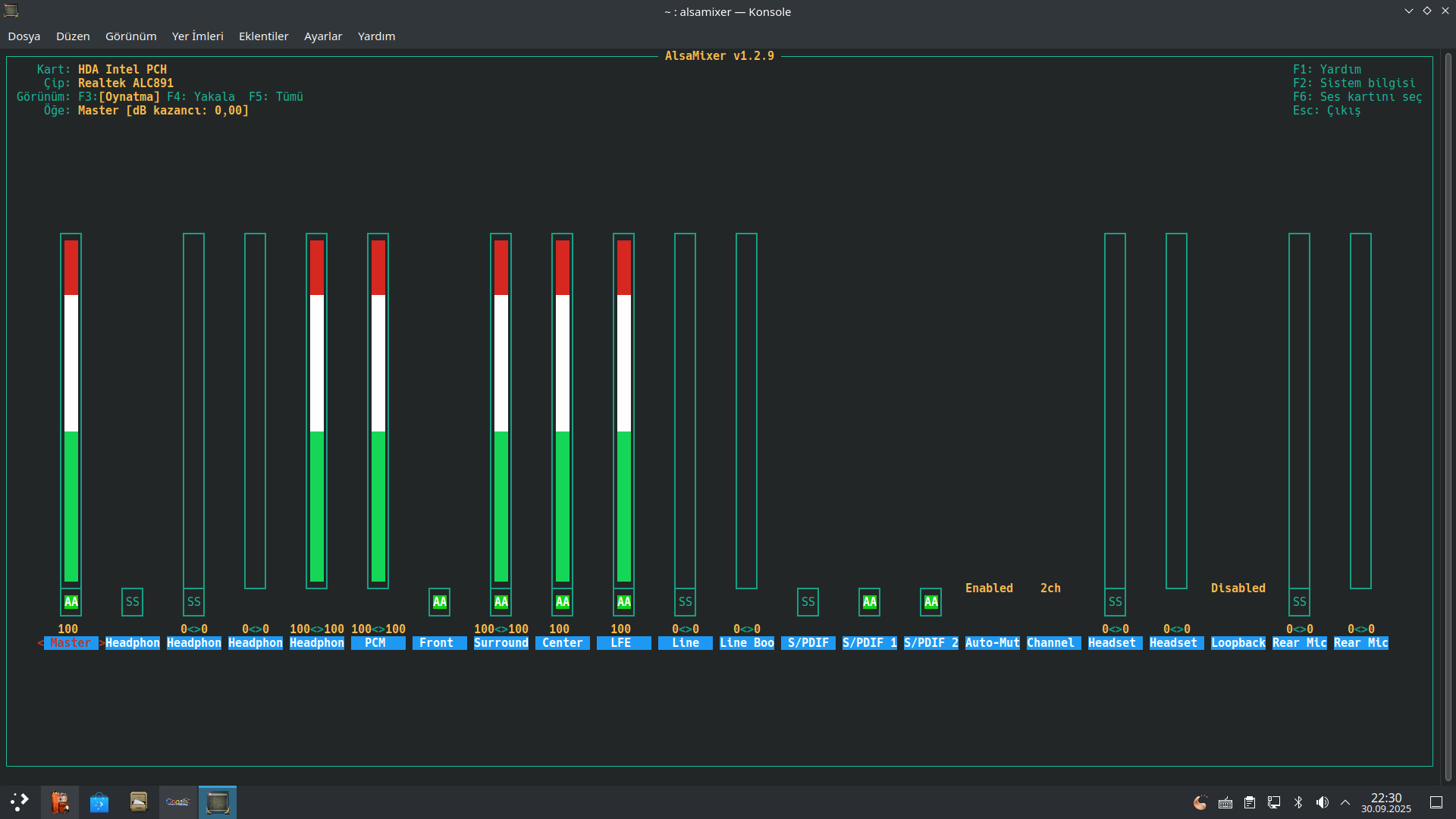Toggle the Front channel mute indicator

tap(440, 602)
